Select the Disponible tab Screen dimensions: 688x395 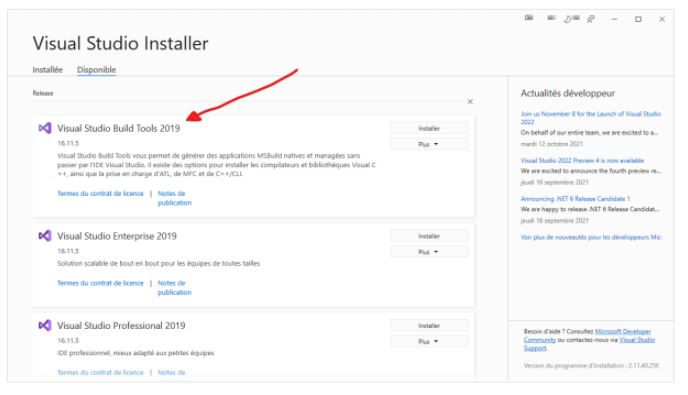point(97,70)
